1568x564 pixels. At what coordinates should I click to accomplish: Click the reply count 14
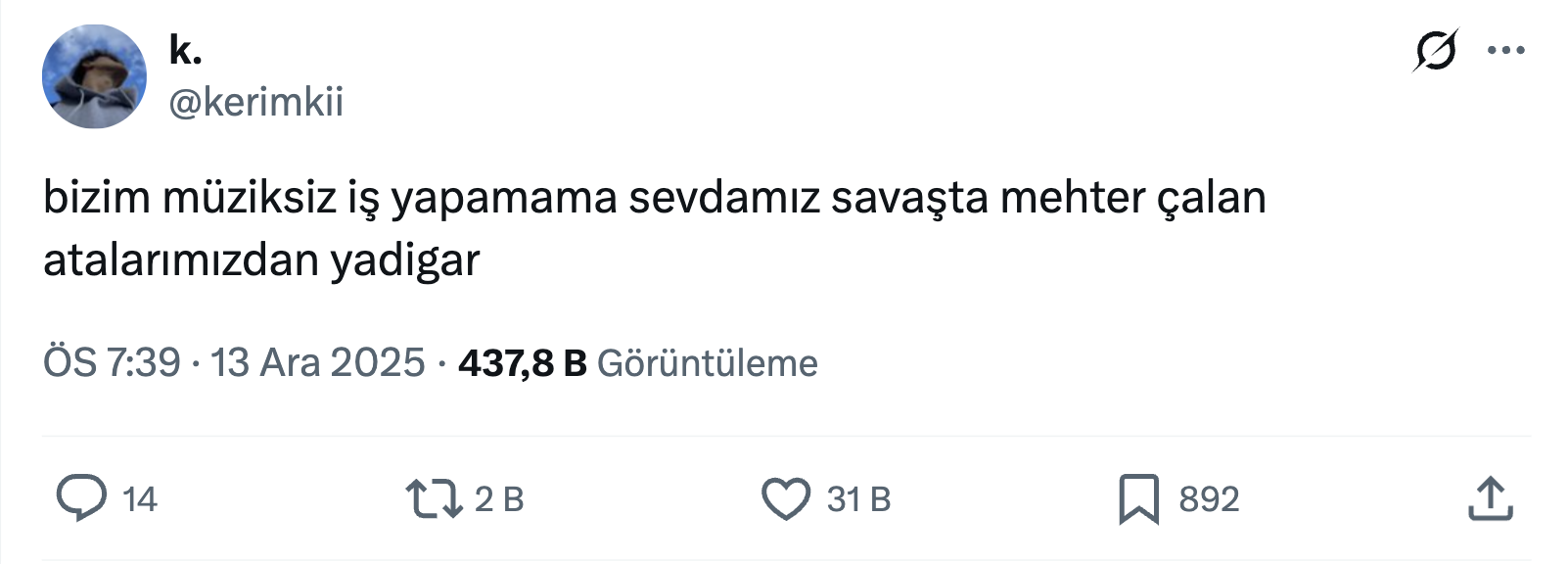140,499
